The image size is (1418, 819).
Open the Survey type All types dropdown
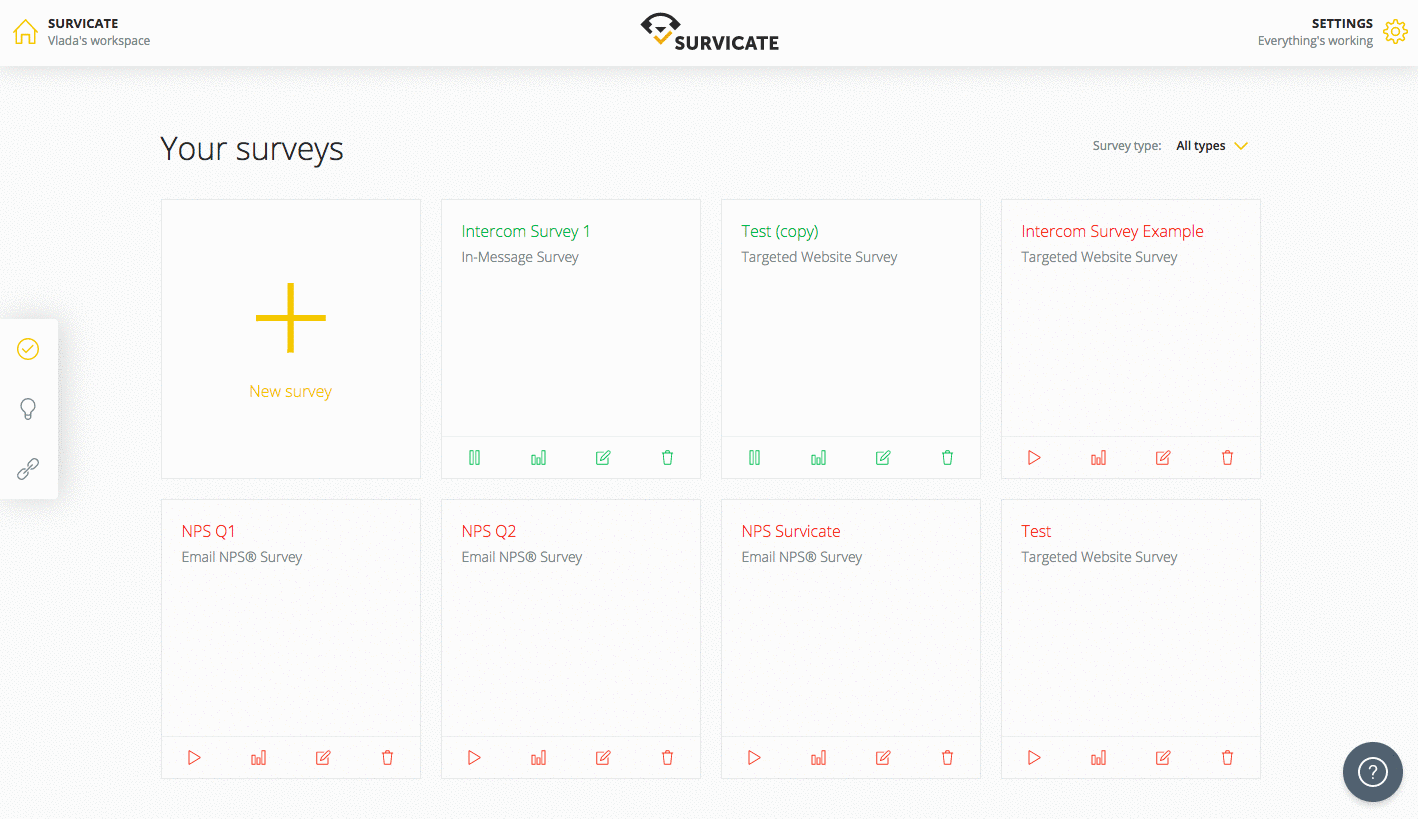coord(1212,146)
